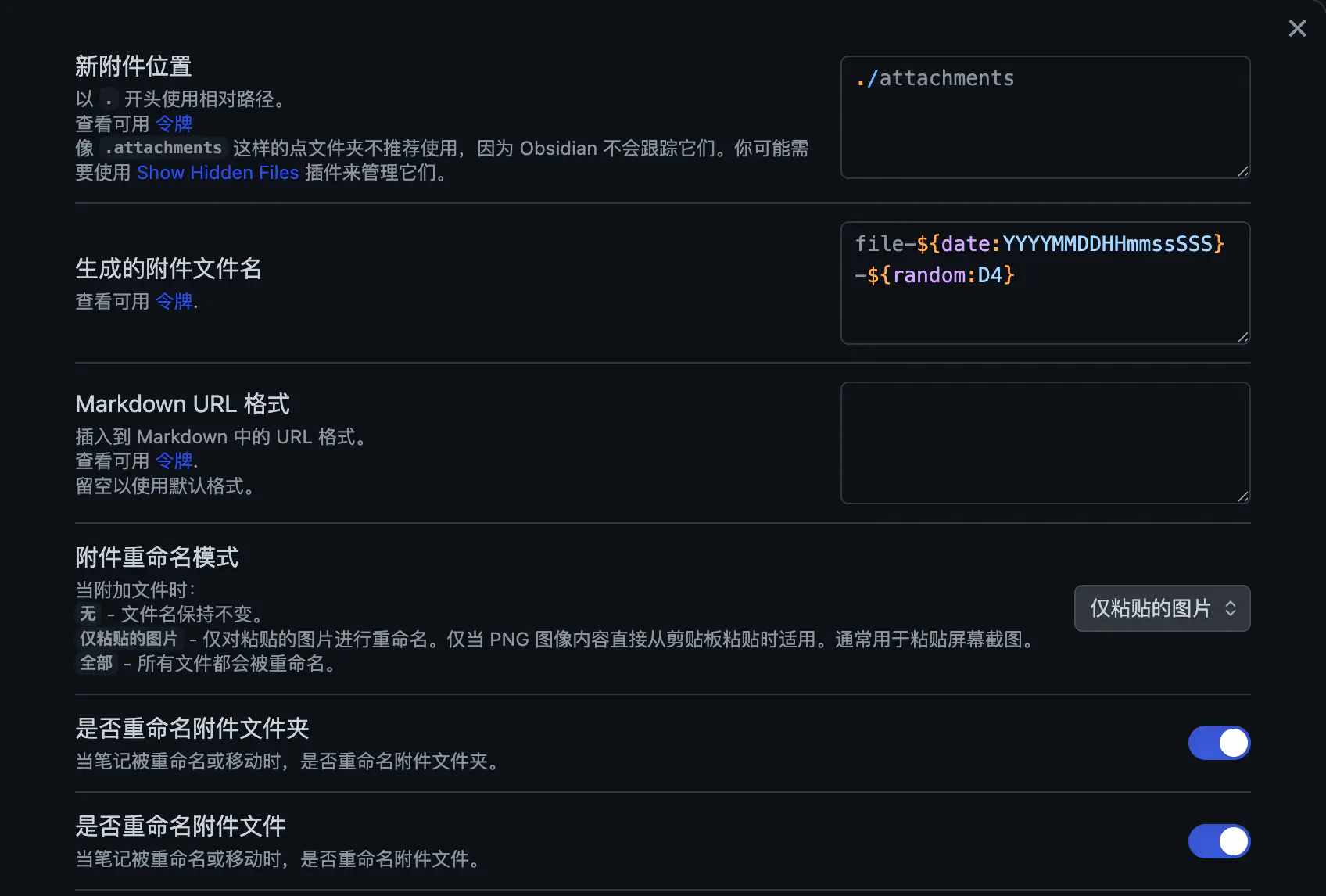Click the 附件重命名模式 setting heading

pyautogui.click(x=157, y=557)
